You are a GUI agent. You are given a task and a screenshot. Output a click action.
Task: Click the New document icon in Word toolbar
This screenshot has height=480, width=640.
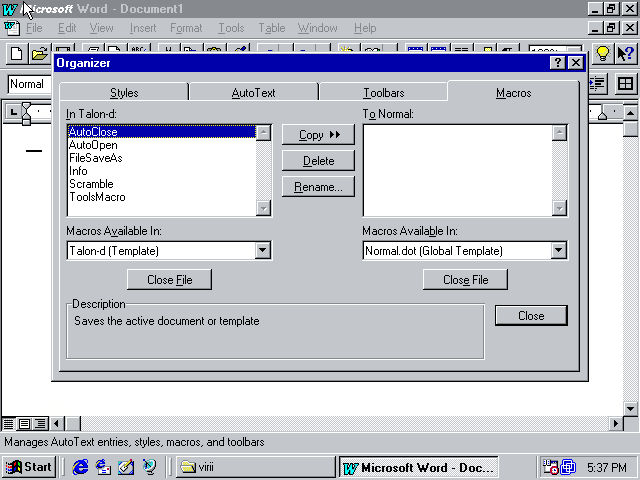[16, 53]
